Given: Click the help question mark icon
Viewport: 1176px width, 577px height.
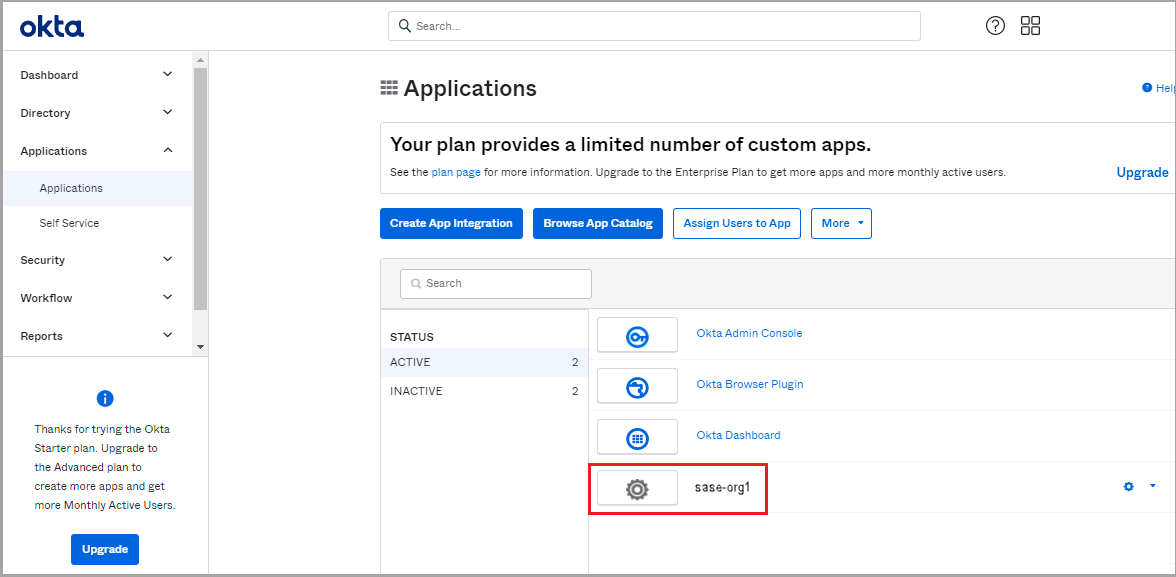Looking at the screenshot, I should [x=995, y=25].
